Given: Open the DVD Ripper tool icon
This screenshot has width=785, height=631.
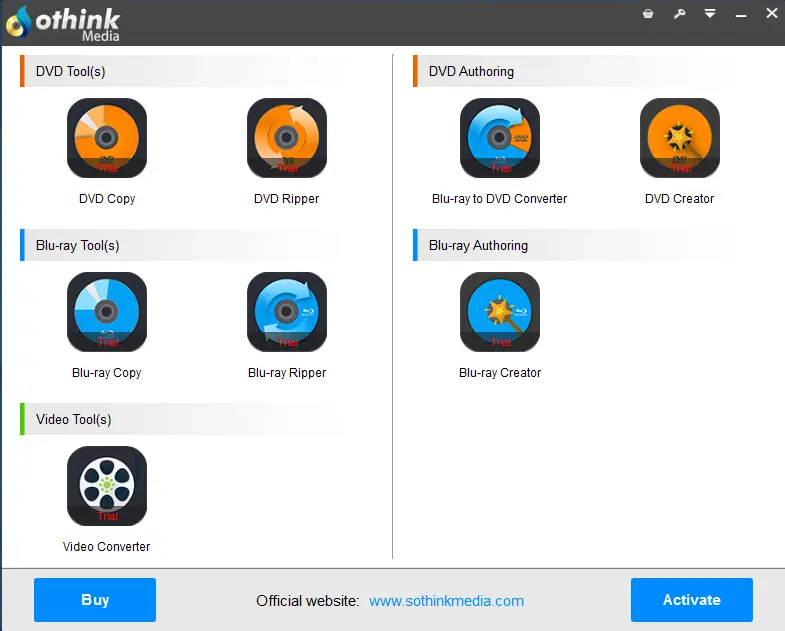Looking at the screenshot, I should pyautogui.click(x=287, y=139).
